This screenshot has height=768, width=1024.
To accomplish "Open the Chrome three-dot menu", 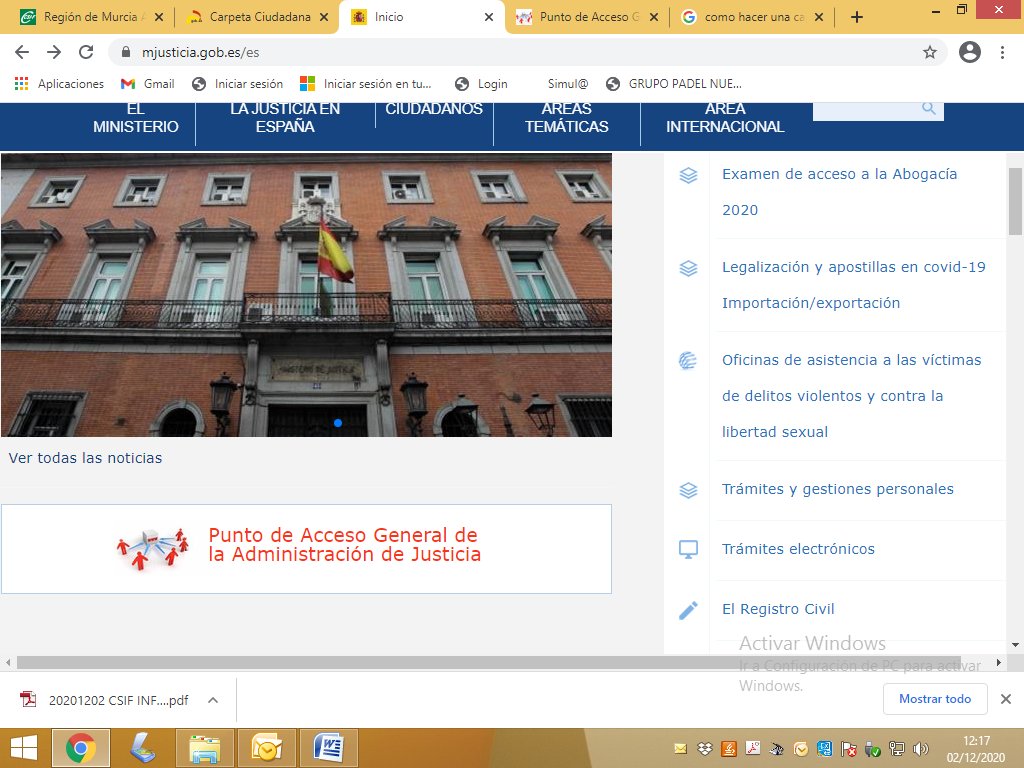I will 1002,52.
